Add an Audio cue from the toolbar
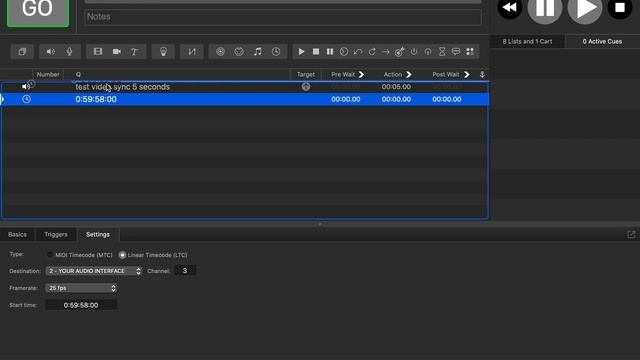640x360 pixels. [51, 52]
